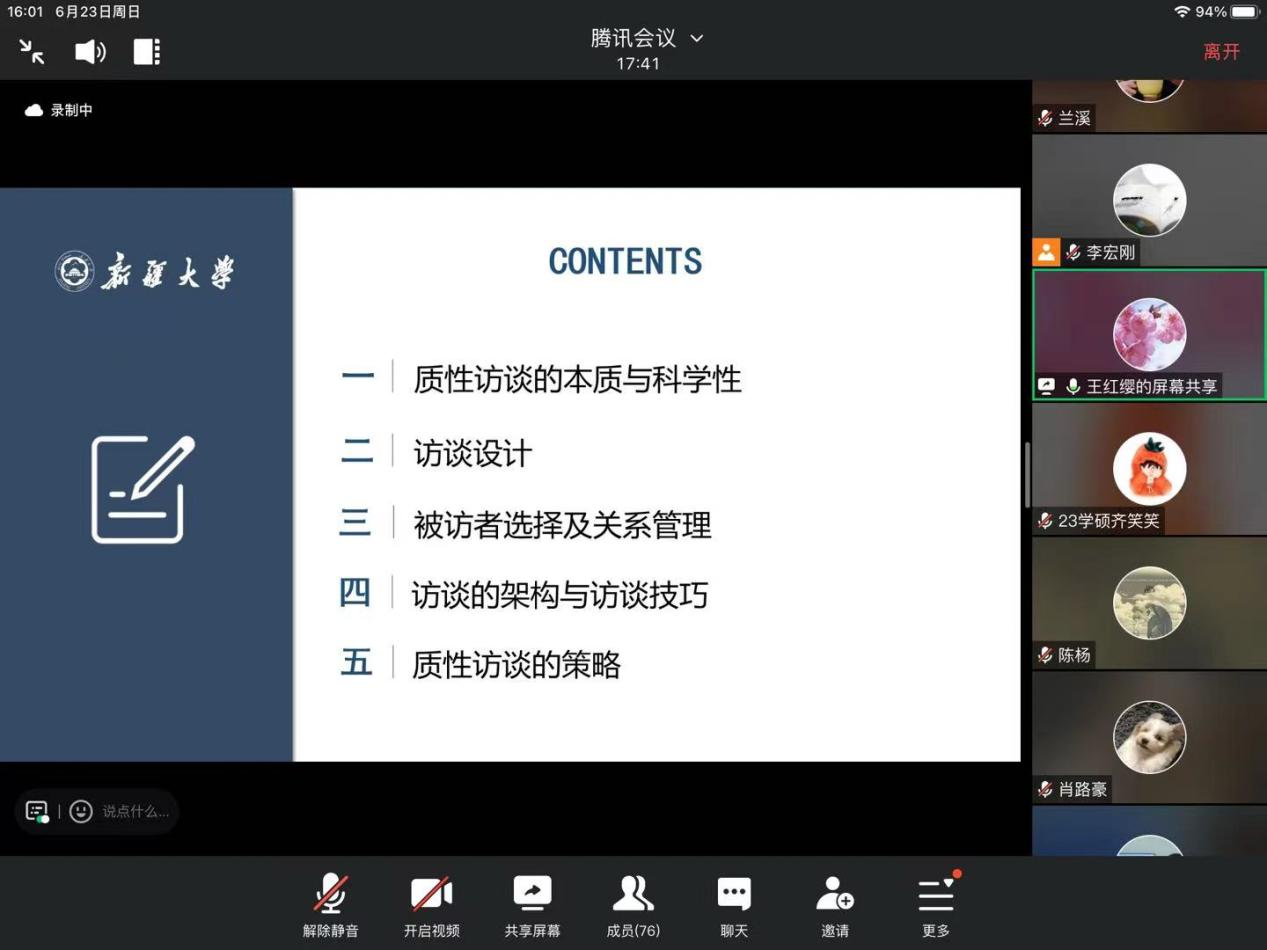The height and width of the screenshot is (950, 1267).
Task: Click the 录制中 cloud recording indicator
Action: [59, 110]
